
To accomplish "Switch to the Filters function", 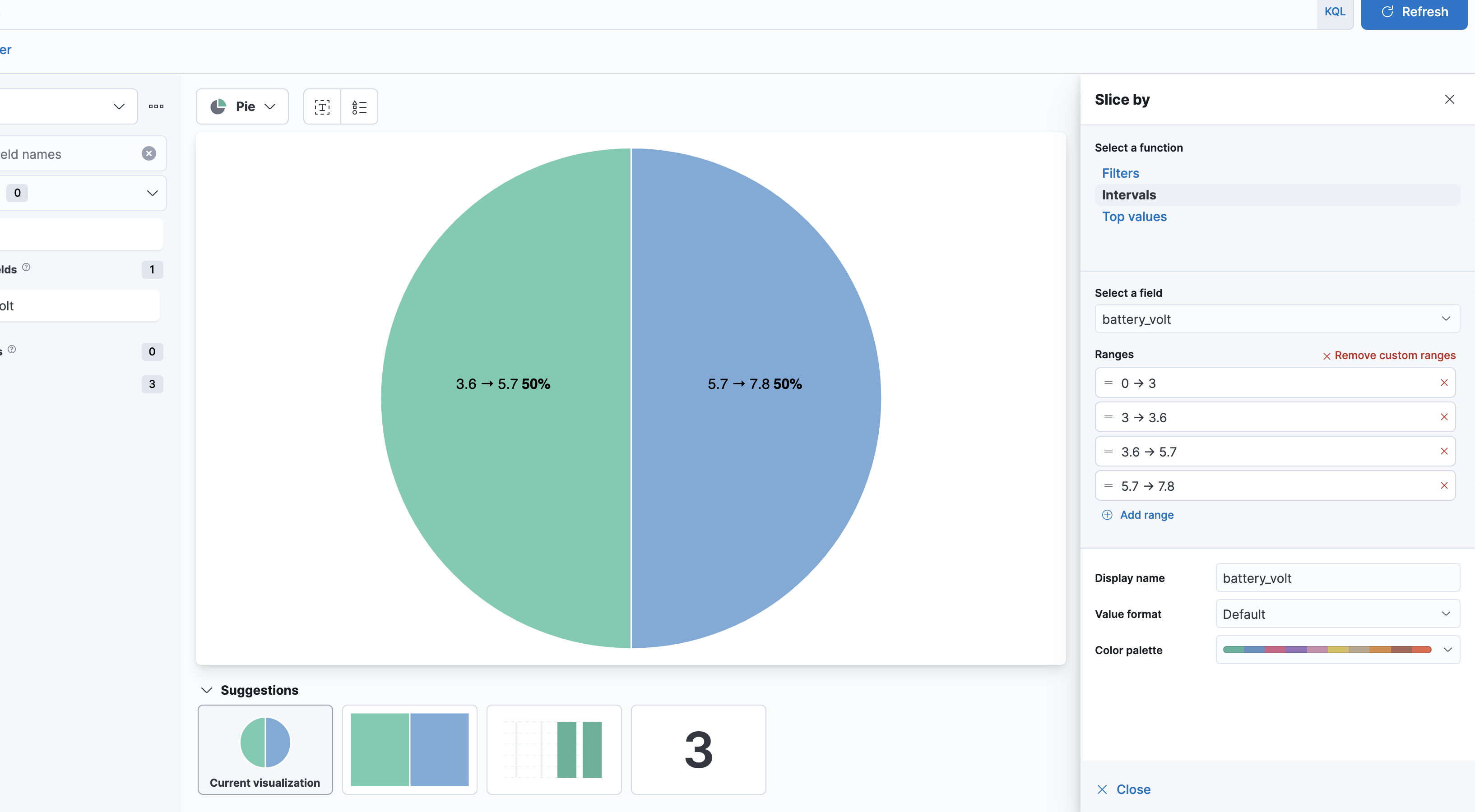I will click(1120, 173).
